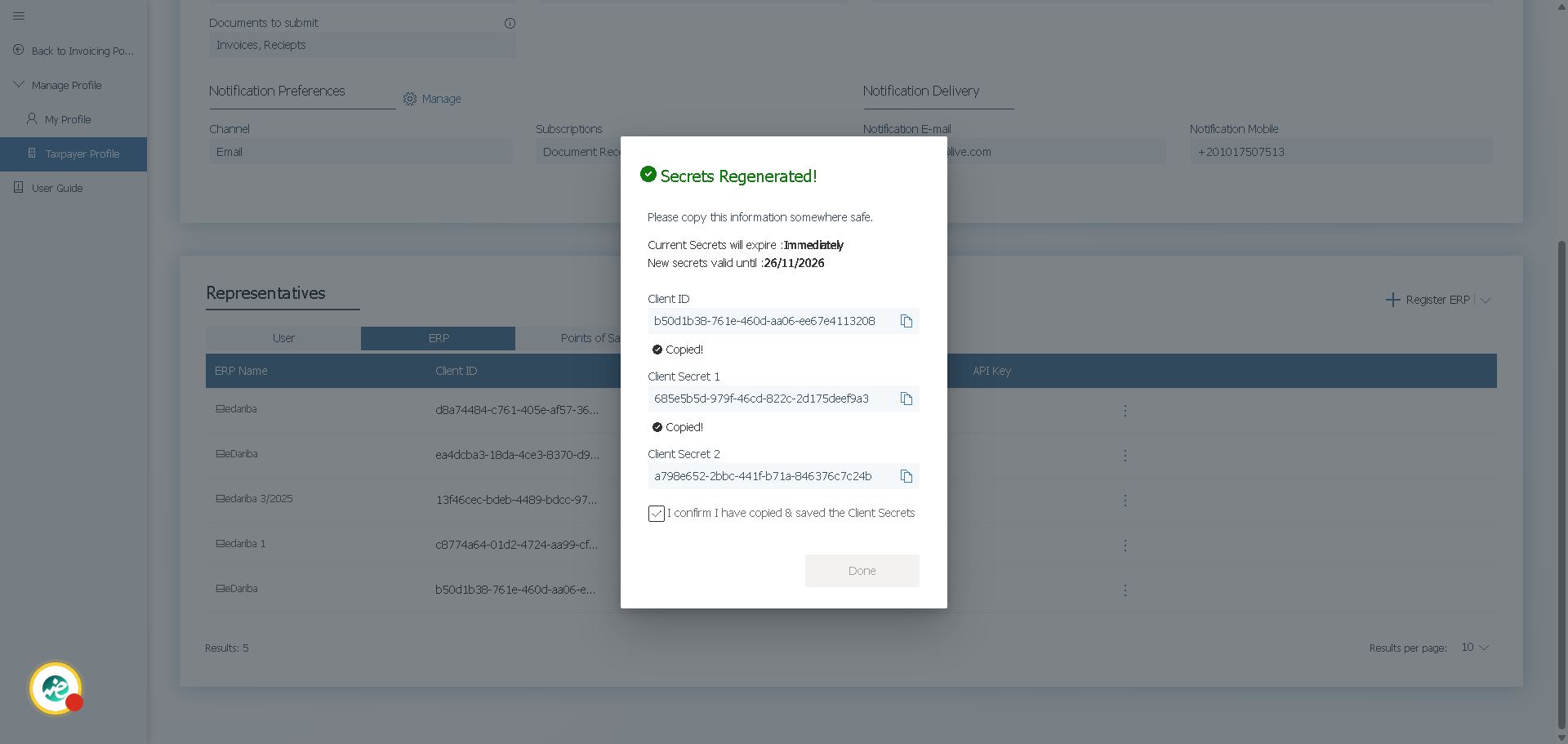Click the Channel Email field
The height and width of the screenshot is (744, 1568).
click(360, 152)
